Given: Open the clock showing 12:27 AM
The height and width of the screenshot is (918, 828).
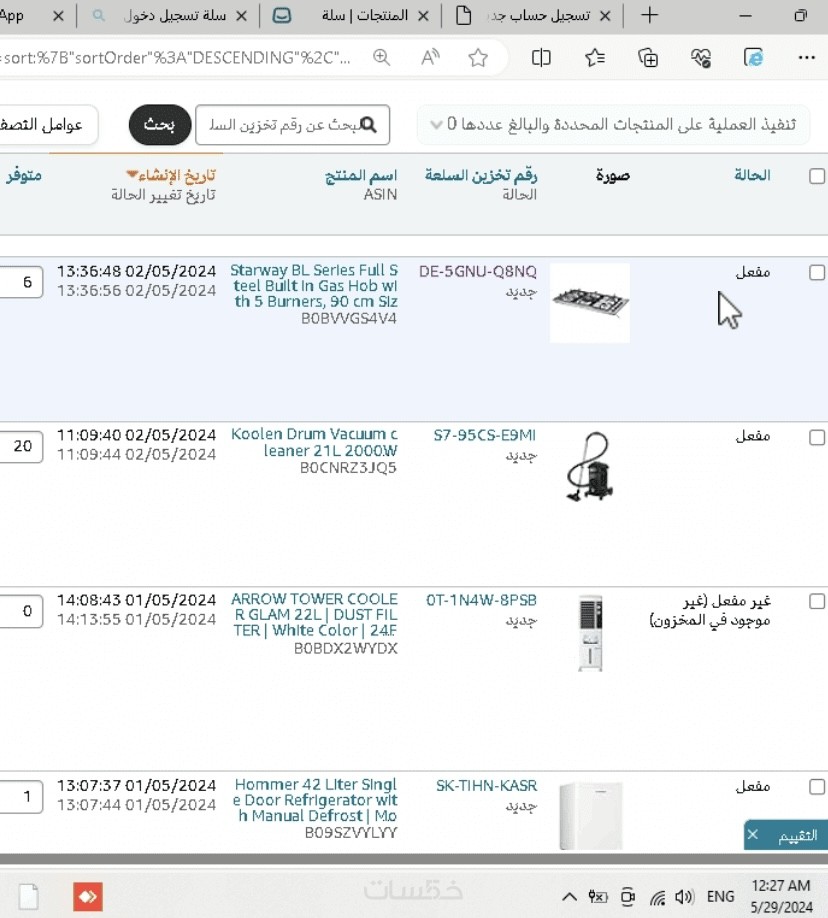Looking at the screenshot, I should [x=781, y=885].
